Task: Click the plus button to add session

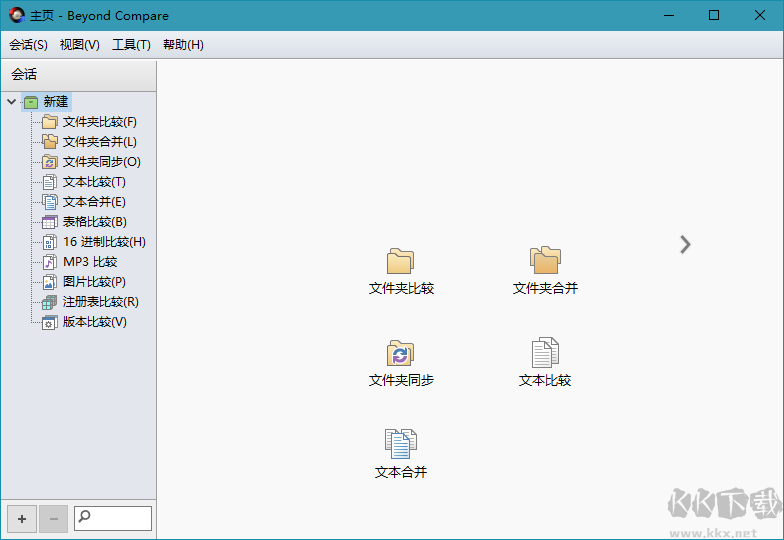Action: pos(22,519)
